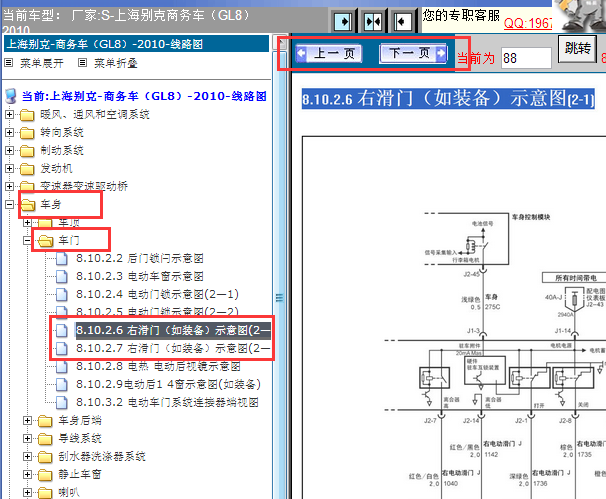Click folder icon of 静止车窗
The image size is (606, 499).
(45, 475)
